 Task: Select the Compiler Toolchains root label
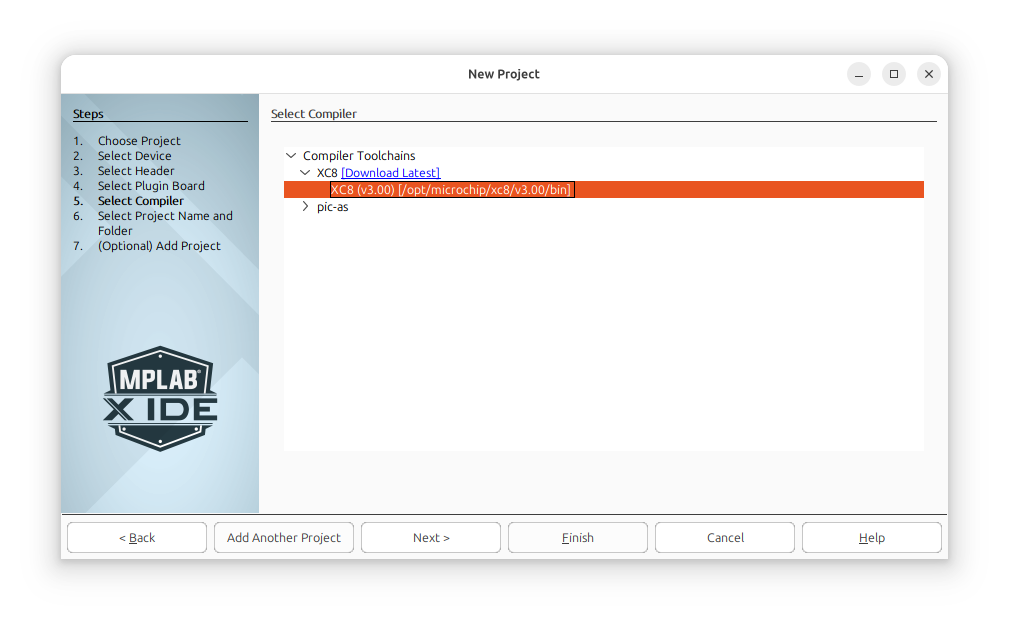tap(359, 156)
